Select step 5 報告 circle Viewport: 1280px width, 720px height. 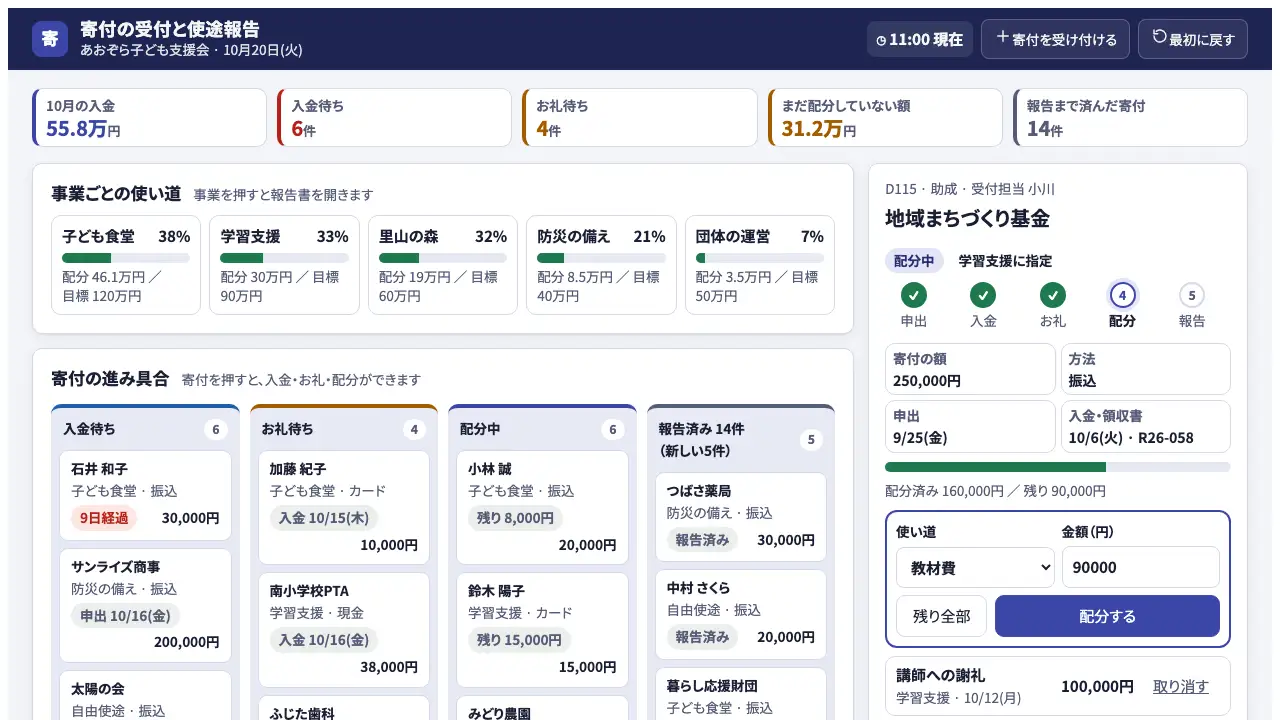(x=1191, y=295)
